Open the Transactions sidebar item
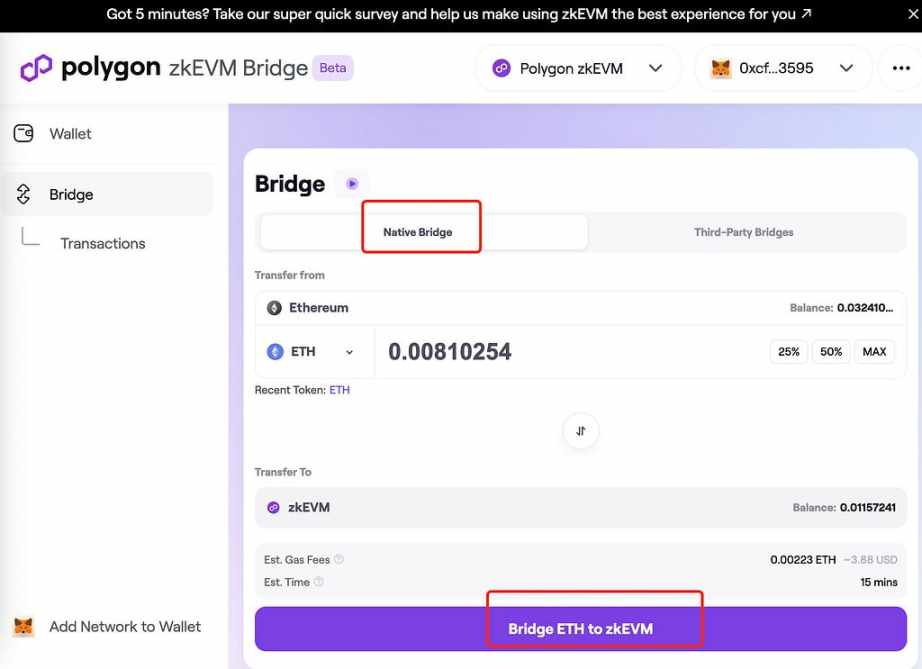This screenshot has height=669, width=922. point(102,243)
